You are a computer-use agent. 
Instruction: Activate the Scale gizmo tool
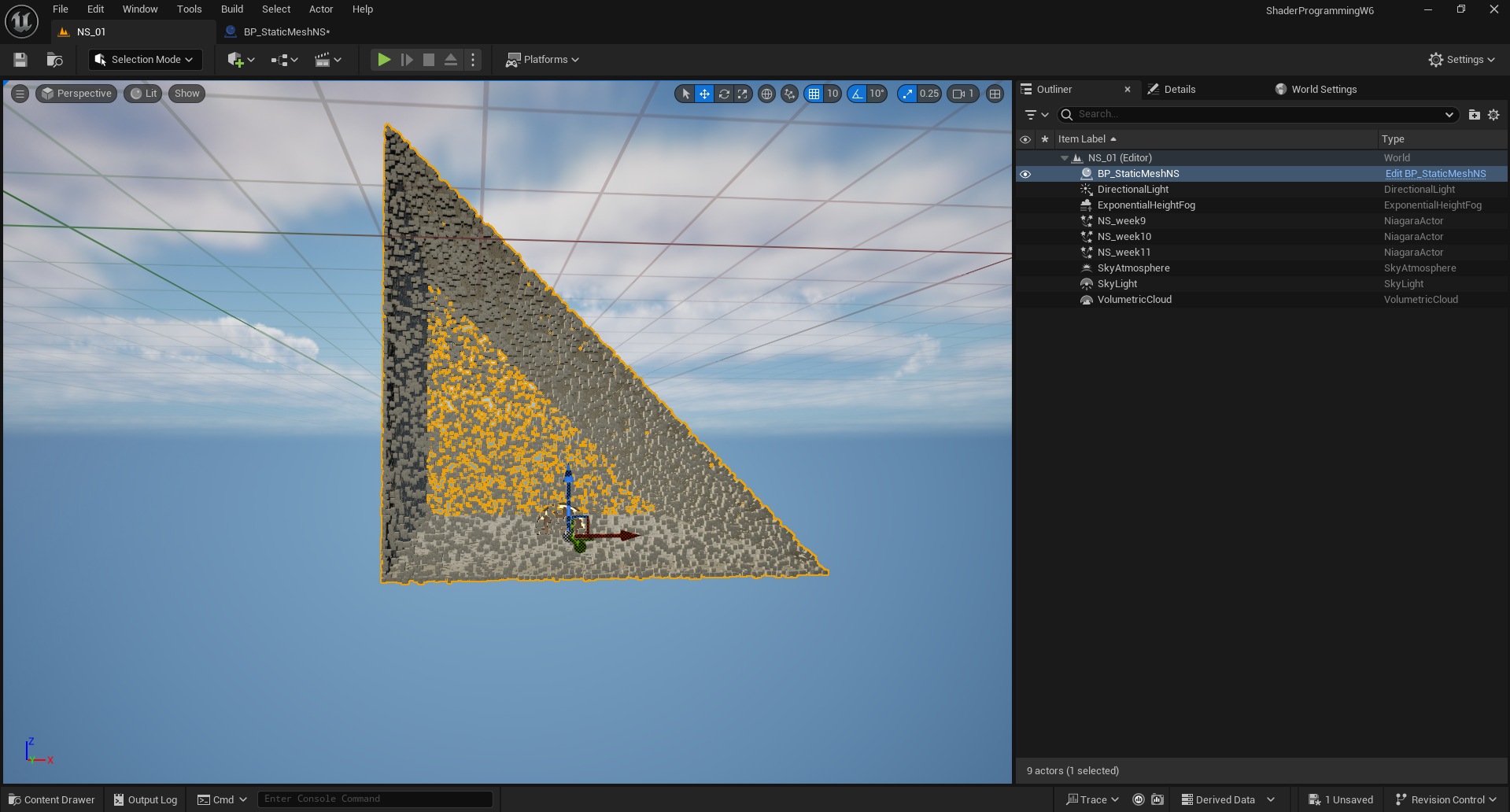click(743, 94)
